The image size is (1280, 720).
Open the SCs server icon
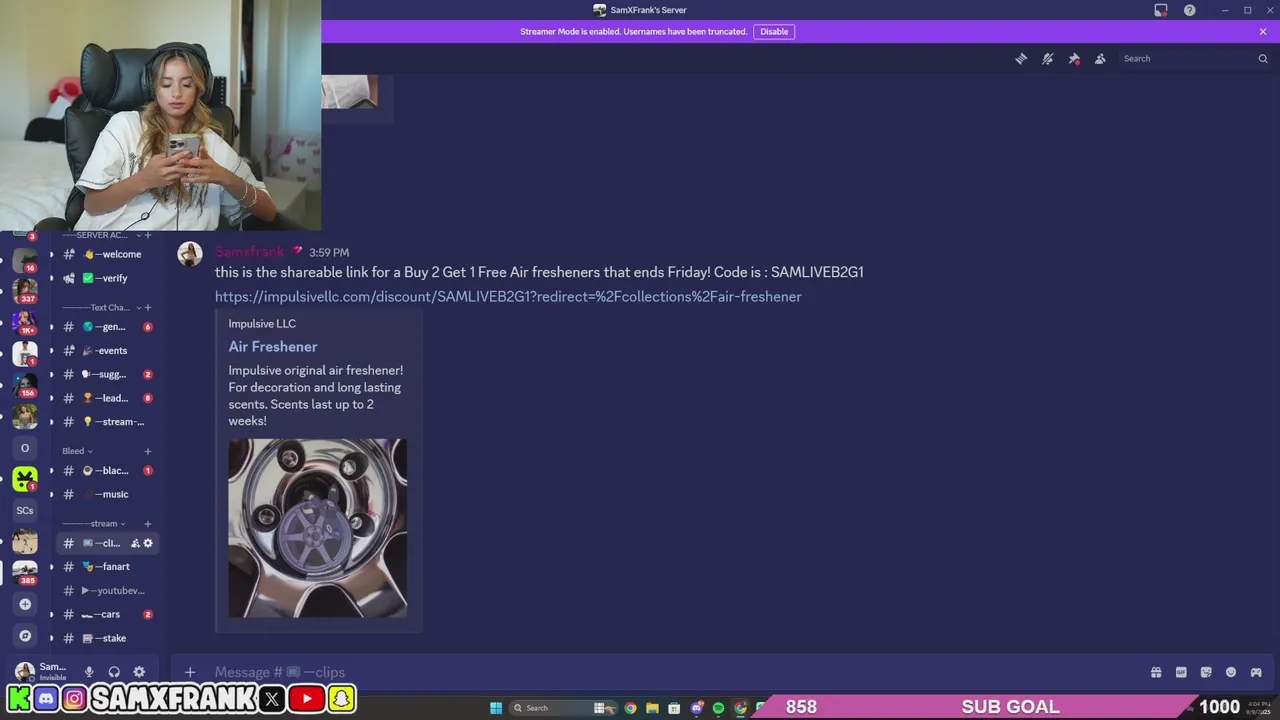click(25, 510)
